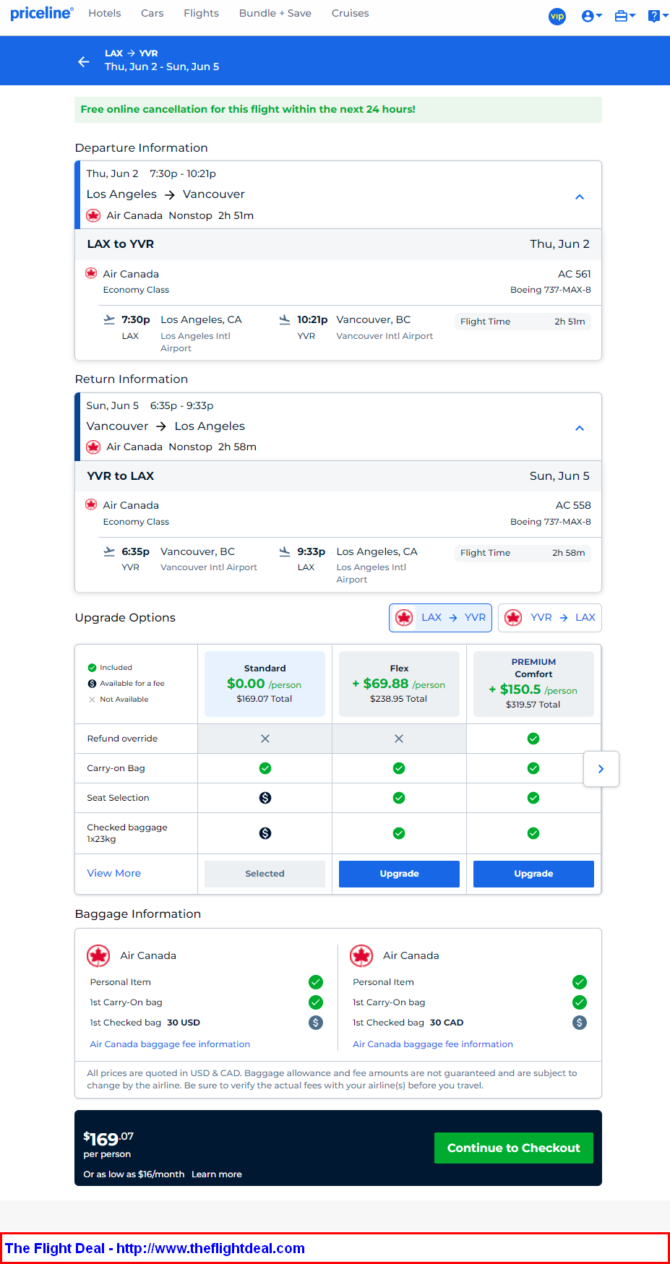
Task: Collapse the Vancouver to Los Angeles return details
Action: (x=579, y=428)
